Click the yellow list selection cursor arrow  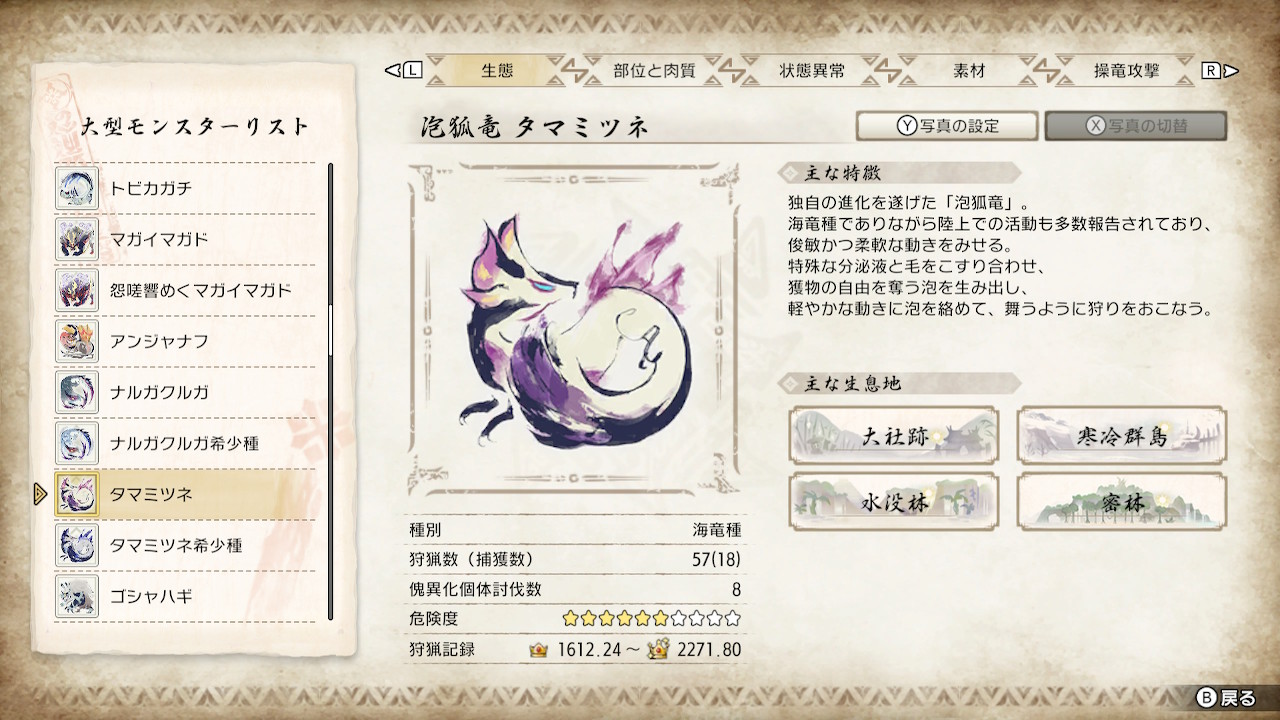[41, 494]
